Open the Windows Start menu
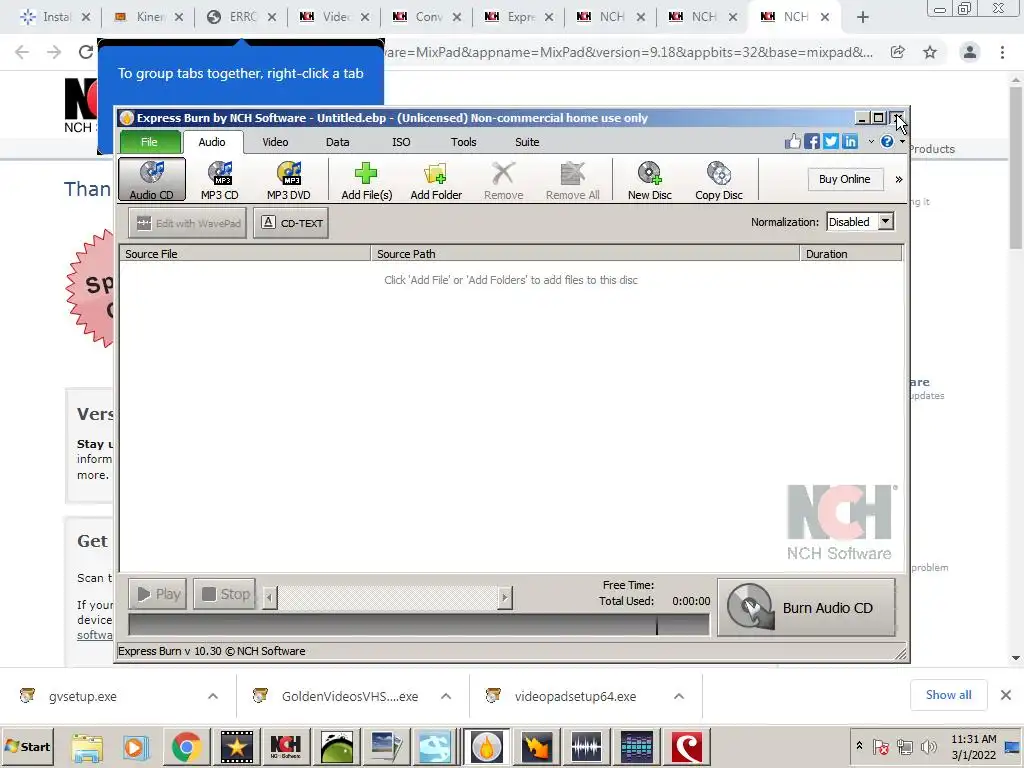The width and height of the screenshot is (1024, 768). point(27,746)
